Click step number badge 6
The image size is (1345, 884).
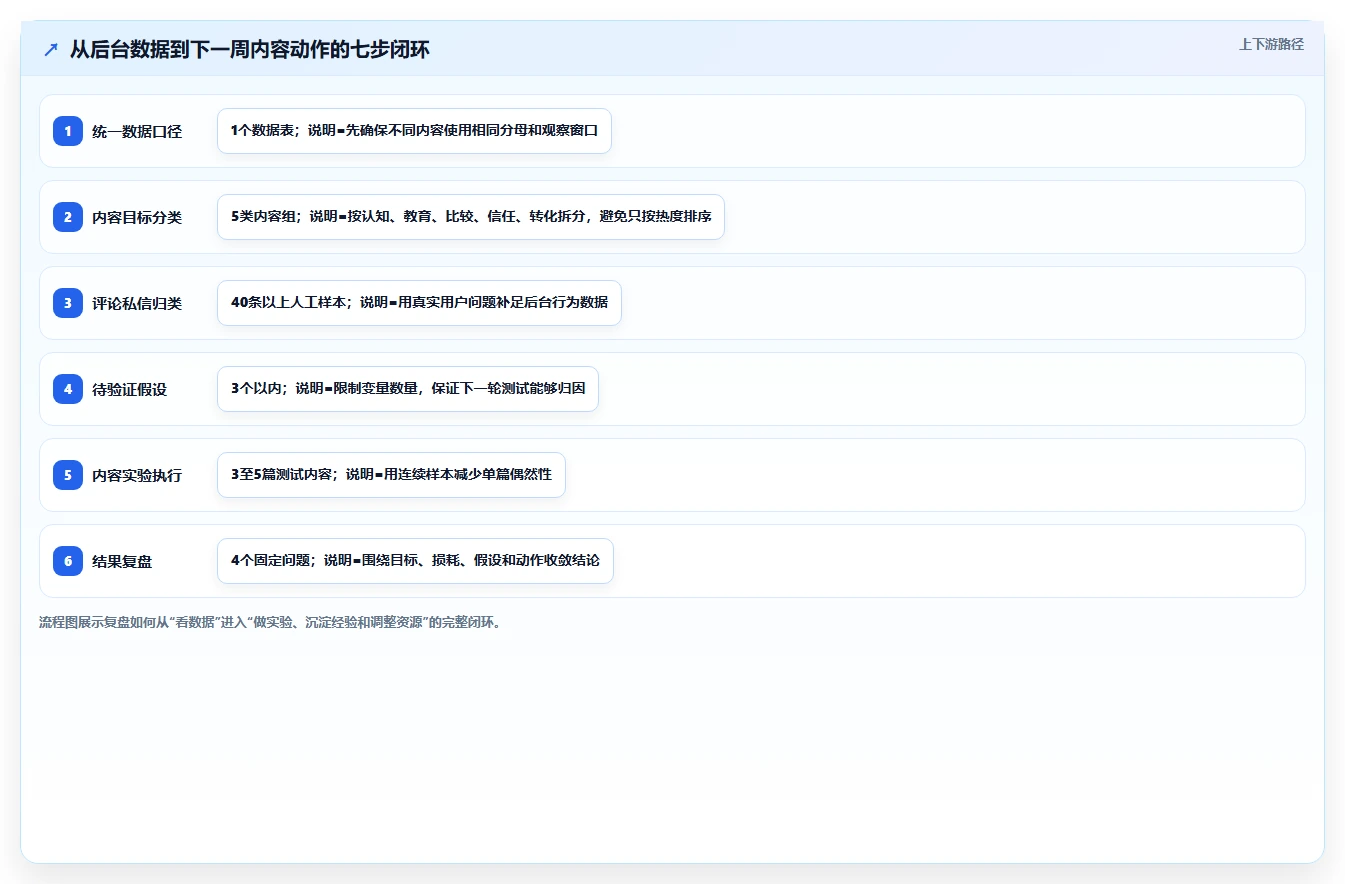(x=68, y=561)
